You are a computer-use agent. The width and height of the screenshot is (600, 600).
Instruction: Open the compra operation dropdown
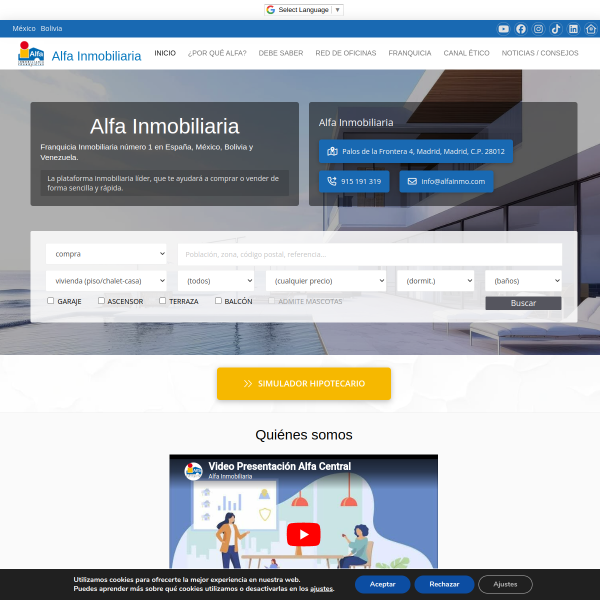click(x=106, y=254)
